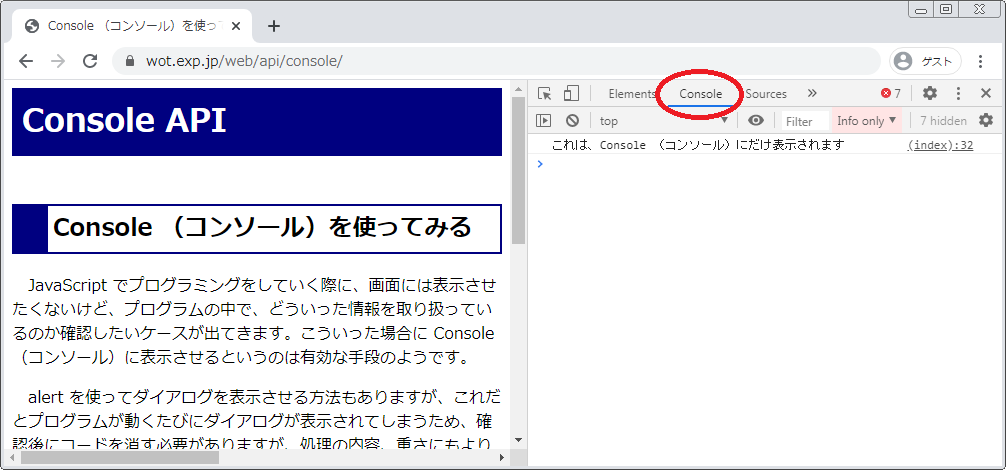This screenshot has height=470, width=1006.
Task: Click the Console API page heading
Action: pos(124,120)
